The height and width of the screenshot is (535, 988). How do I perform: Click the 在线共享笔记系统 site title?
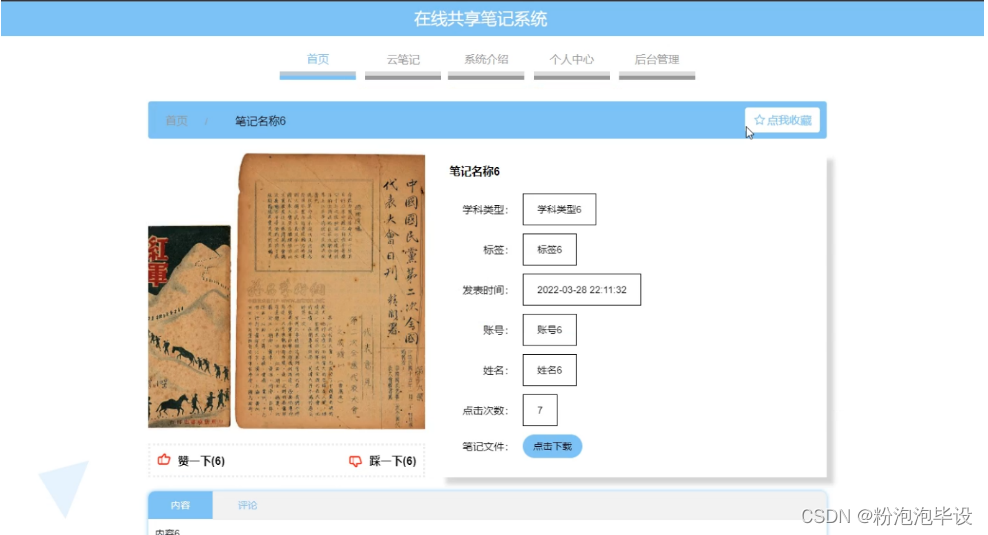tap(480, 19)
